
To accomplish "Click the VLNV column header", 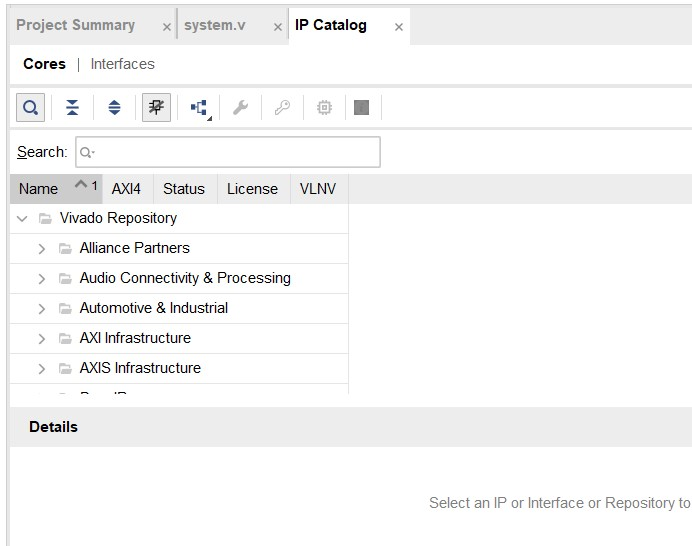I will point(318,189).
